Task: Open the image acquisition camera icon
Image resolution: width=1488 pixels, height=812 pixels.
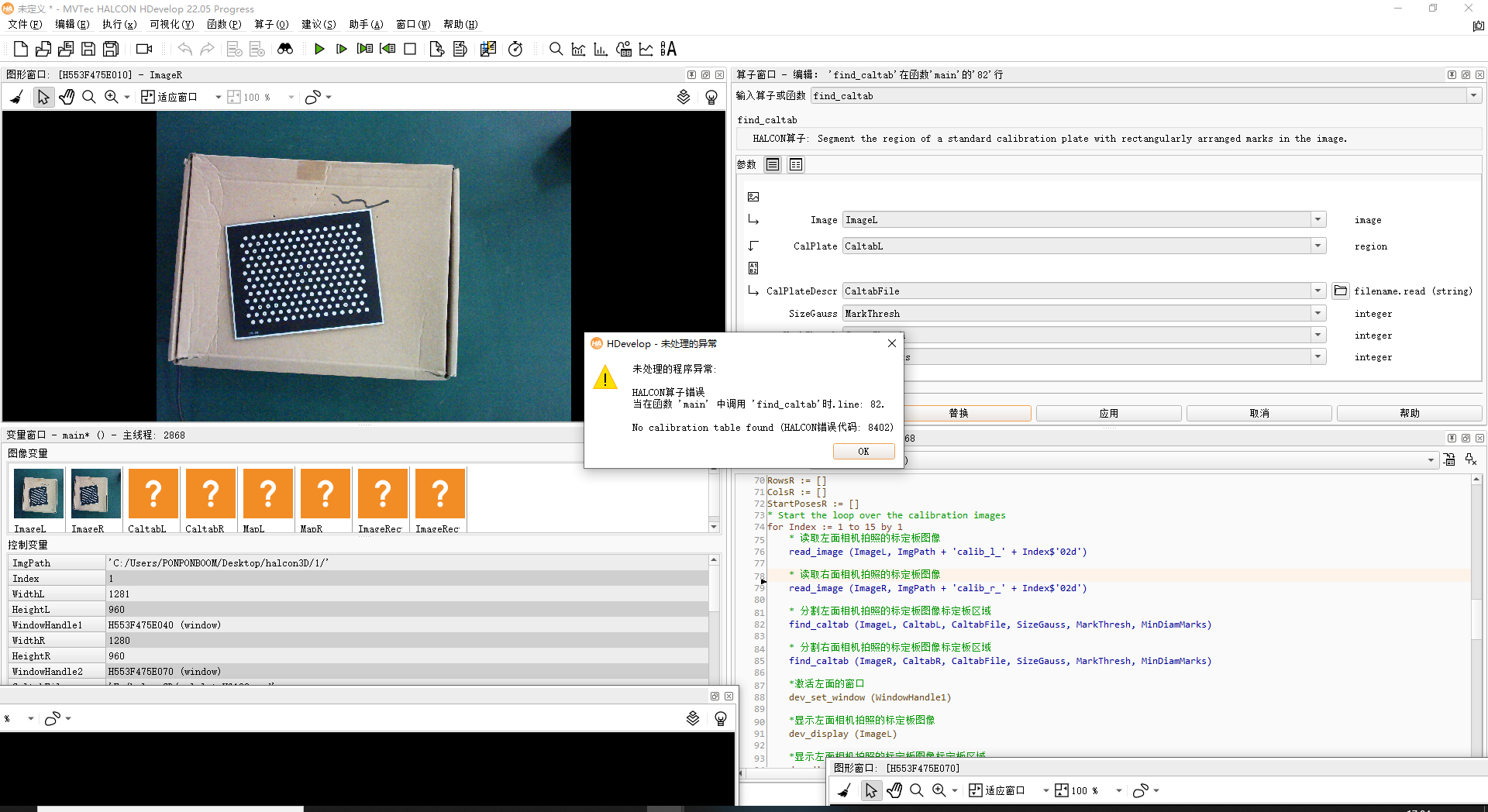Action: (144, 49)
